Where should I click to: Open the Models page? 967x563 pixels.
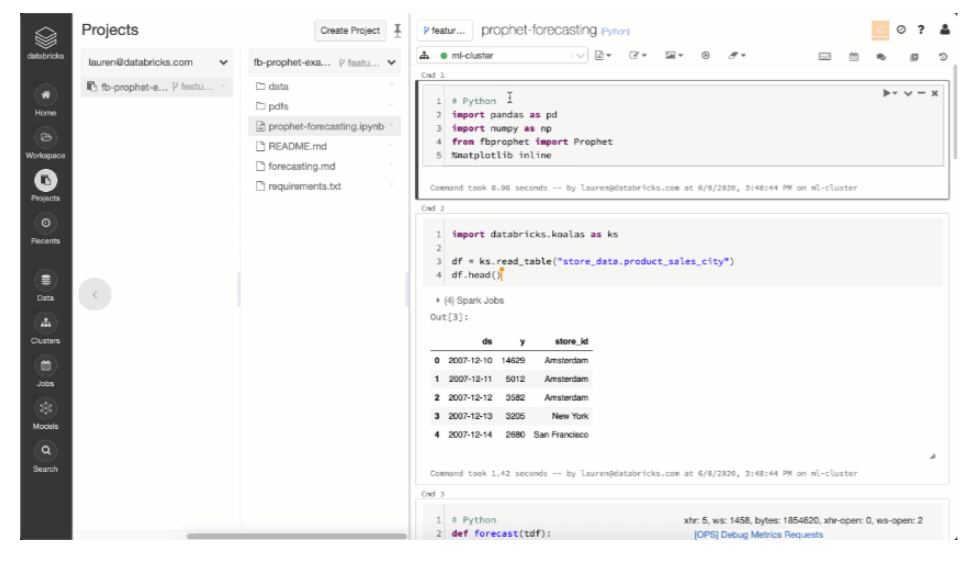tap(45, 413)
